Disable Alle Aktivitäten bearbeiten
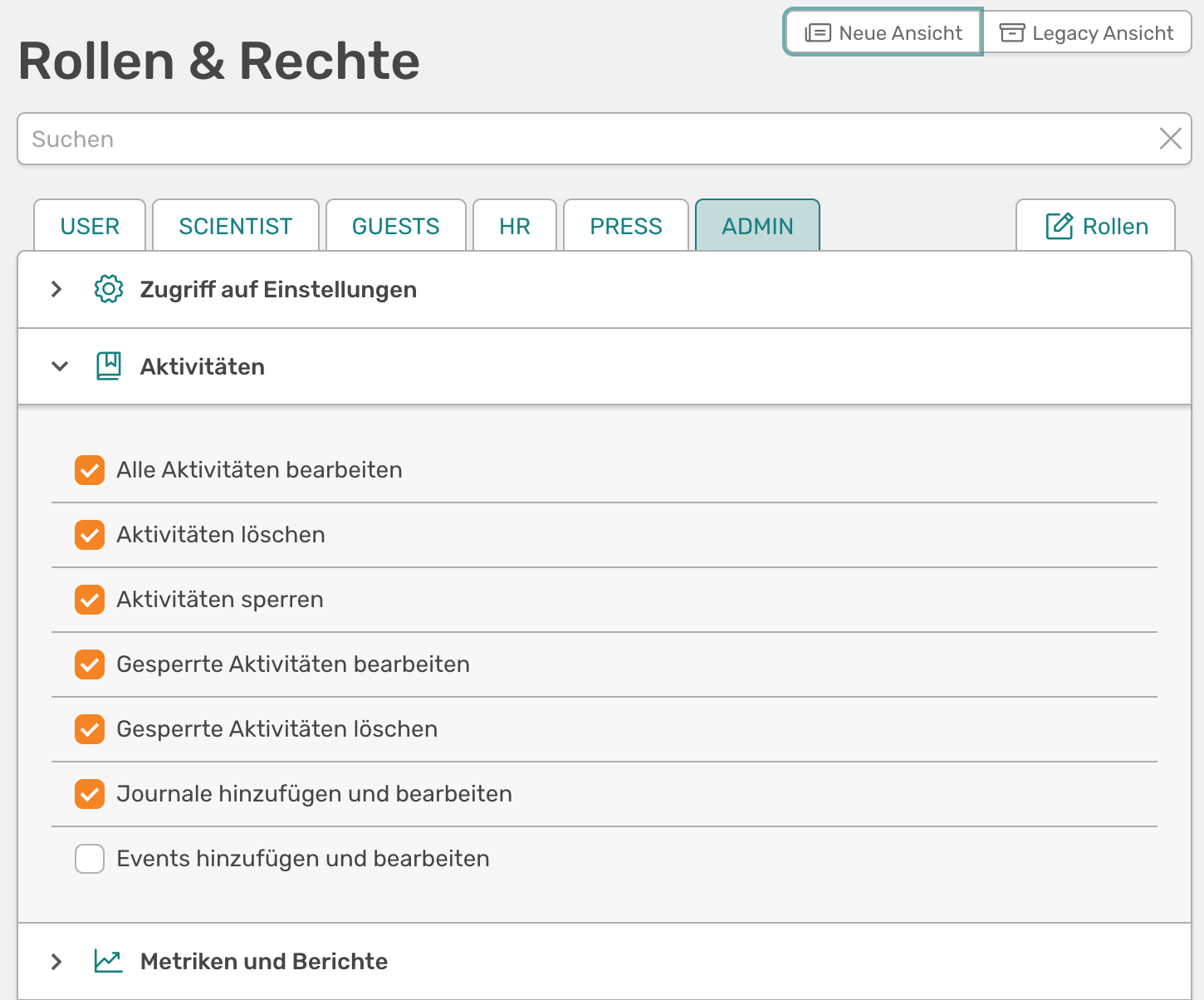1204x1000 pixels. point(90,469)
